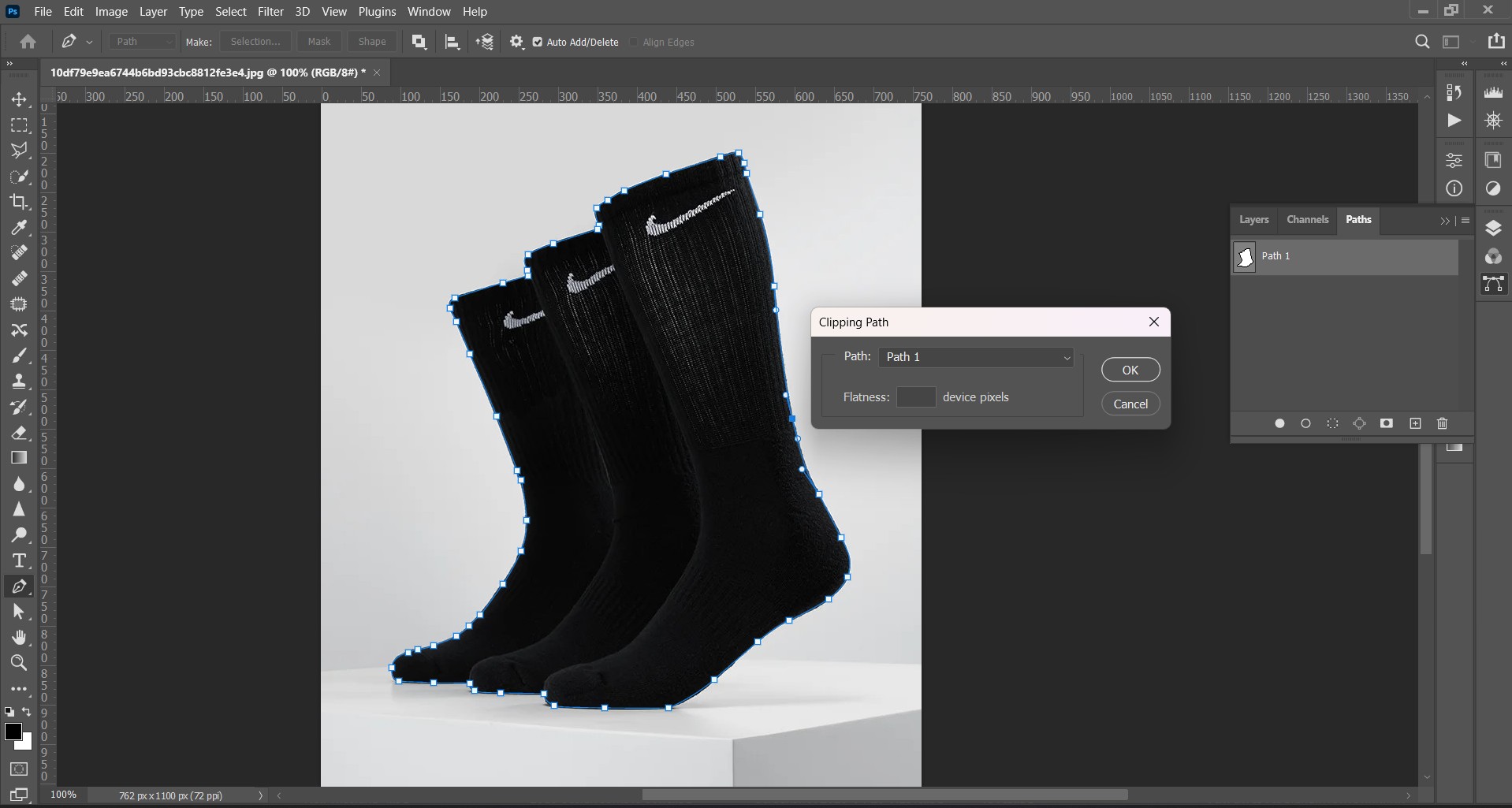Viewport: 1512px width, 808px height.
Task: Select the Dodge tool
Action: pyautogui.click(x=19, y=535)
